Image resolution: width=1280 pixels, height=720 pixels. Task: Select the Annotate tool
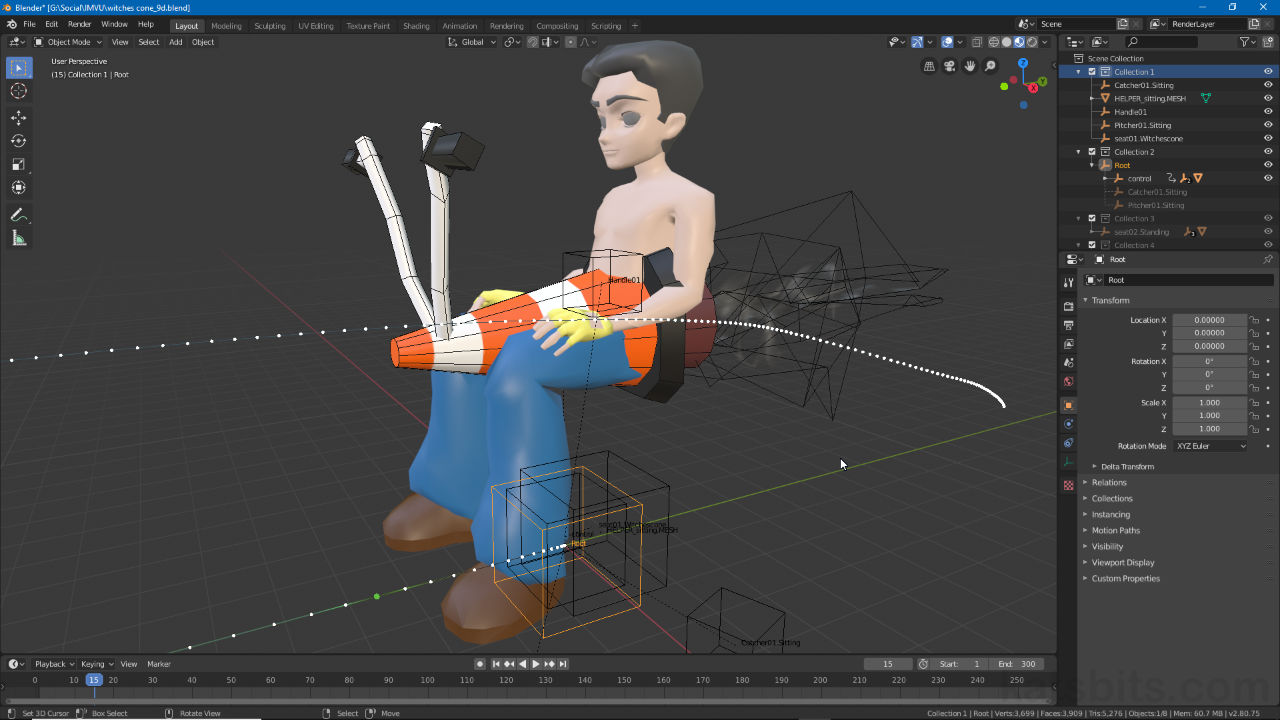click(18, 215)
